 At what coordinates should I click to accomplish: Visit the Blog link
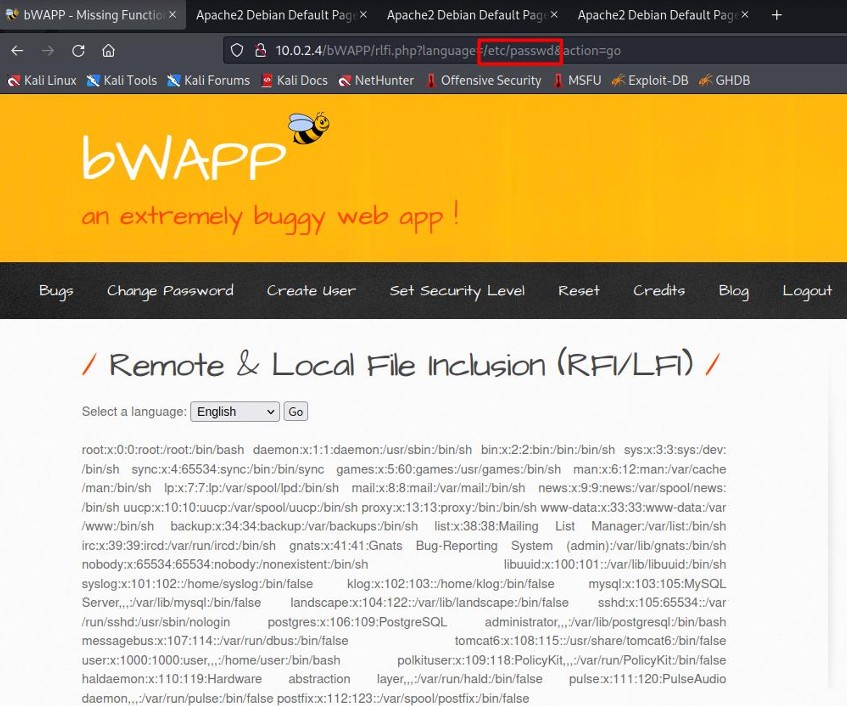734,291
